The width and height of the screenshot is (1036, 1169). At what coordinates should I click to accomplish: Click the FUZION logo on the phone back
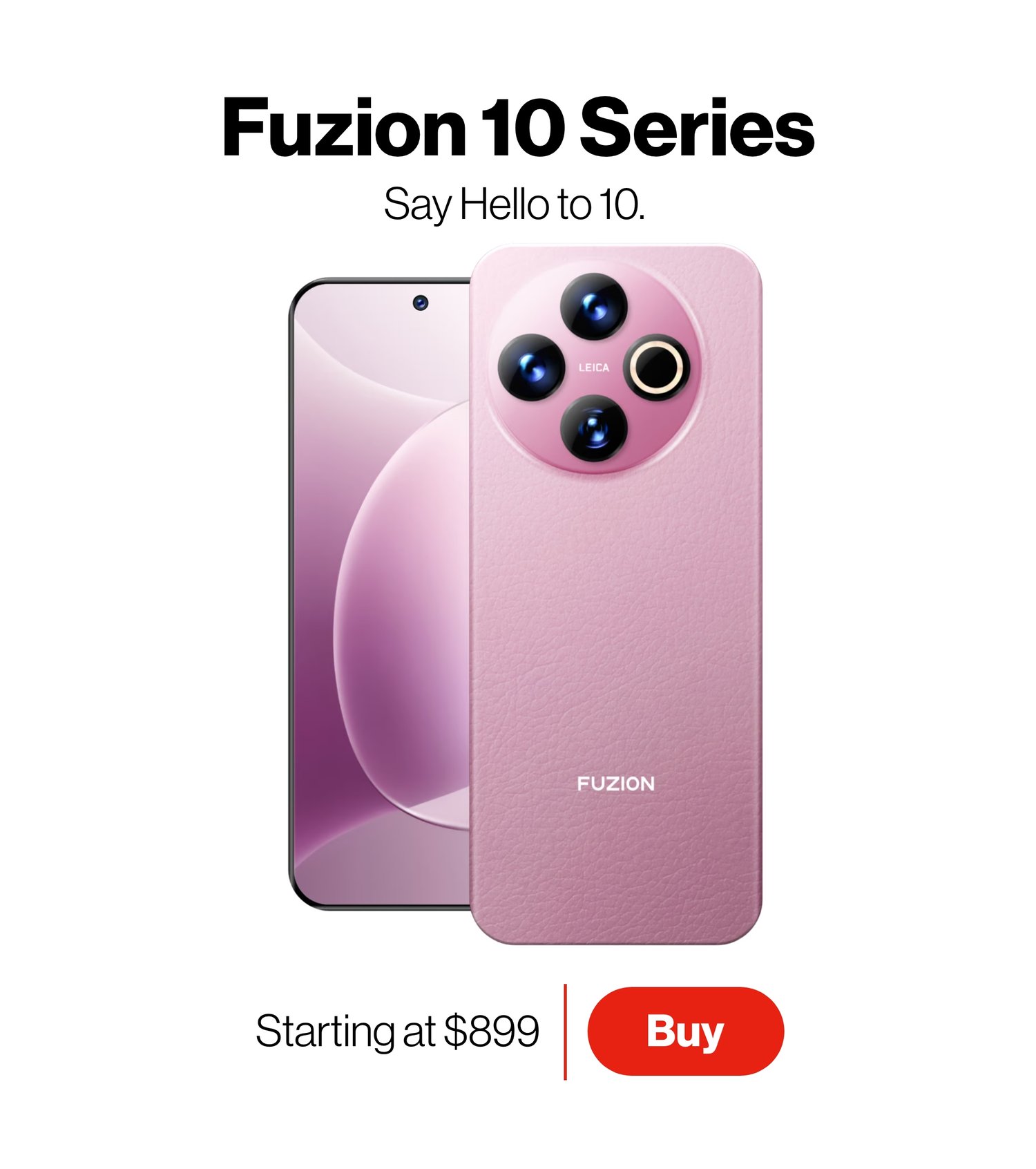pos(615,783)
